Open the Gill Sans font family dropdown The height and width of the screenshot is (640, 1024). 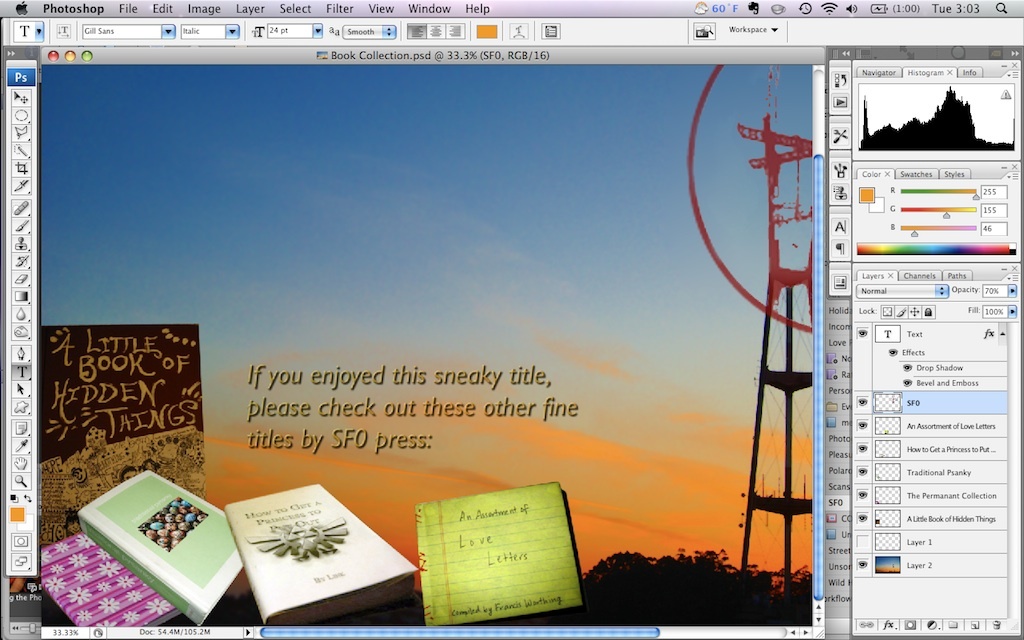click(129, 31)
